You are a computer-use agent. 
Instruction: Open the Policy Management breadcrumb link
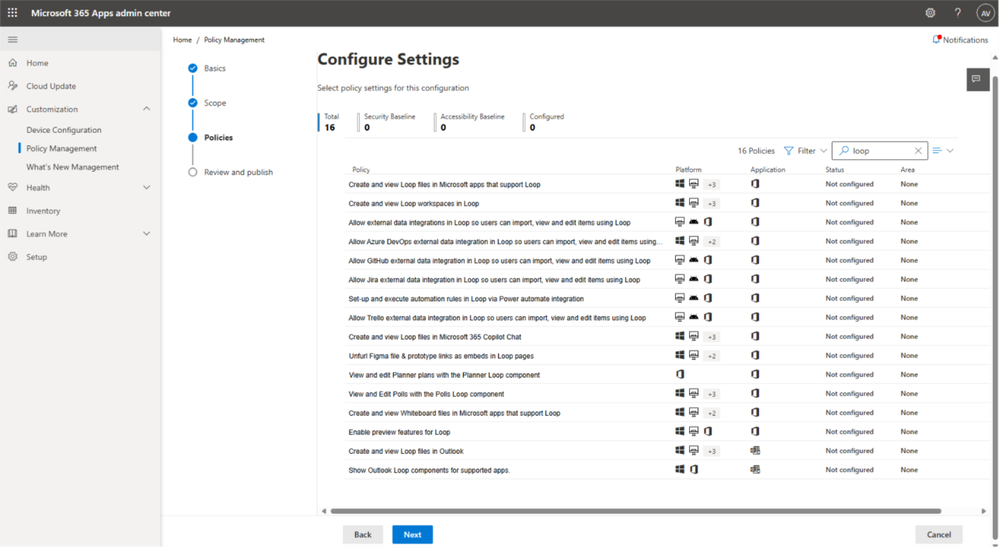[234, 39]
